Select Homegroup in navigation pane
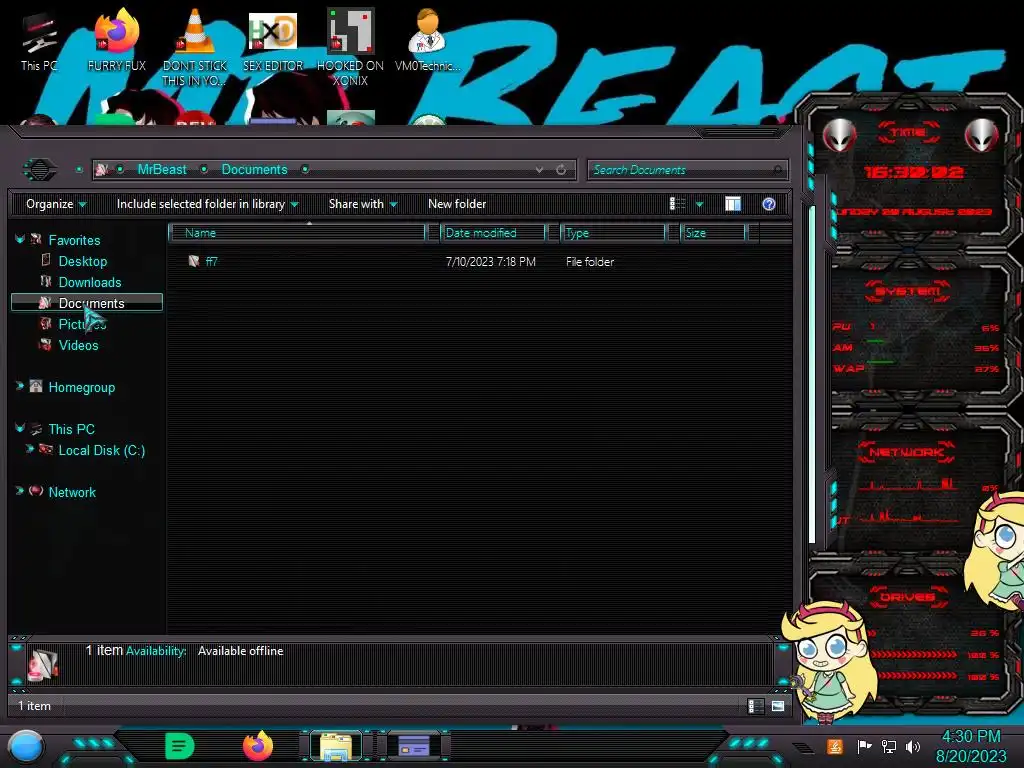The width and height of the screenshot is (1024, 768). point(82,387)
